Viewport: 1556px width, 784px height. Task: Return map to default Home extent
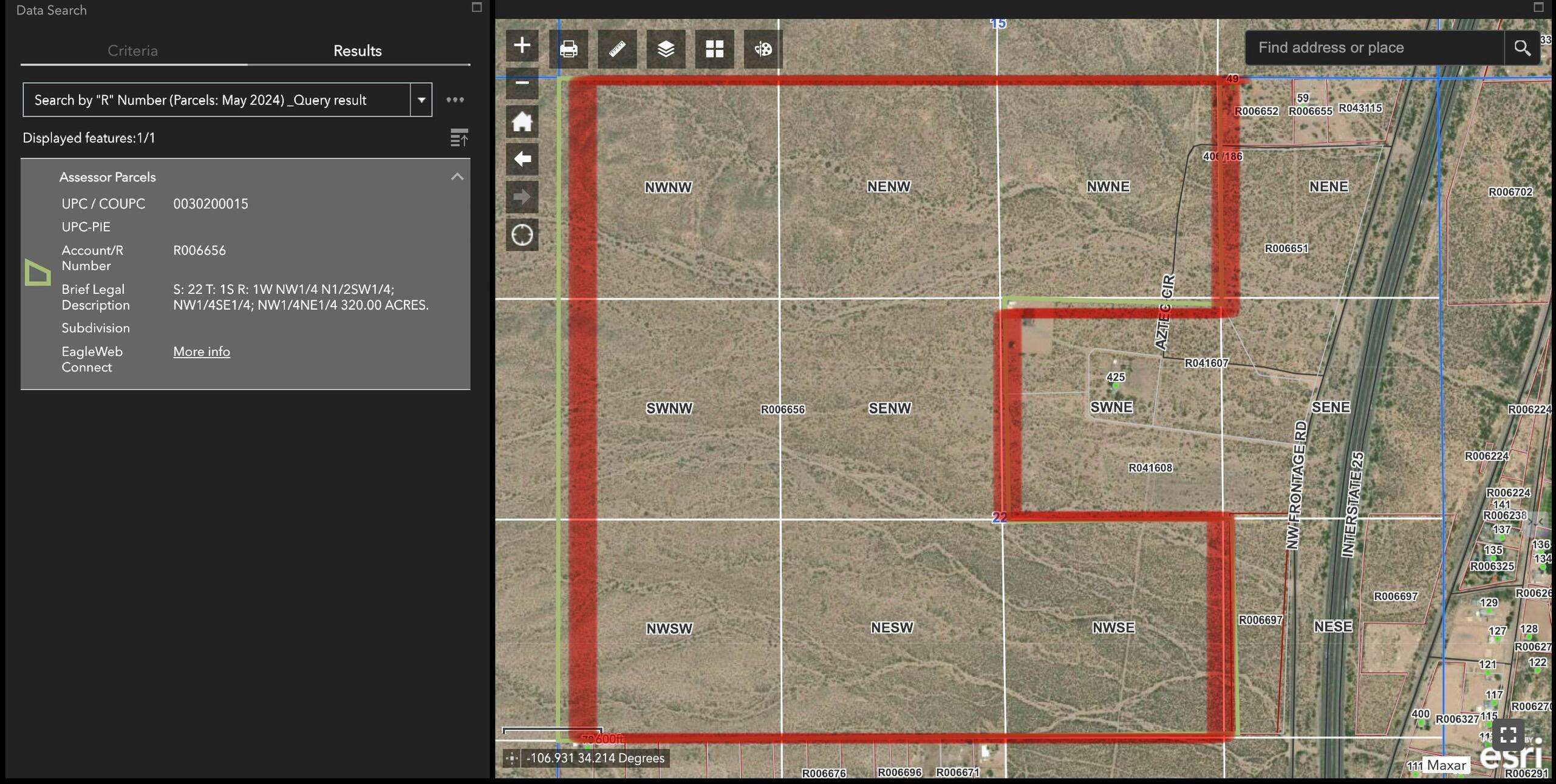(x=522, y=121)
